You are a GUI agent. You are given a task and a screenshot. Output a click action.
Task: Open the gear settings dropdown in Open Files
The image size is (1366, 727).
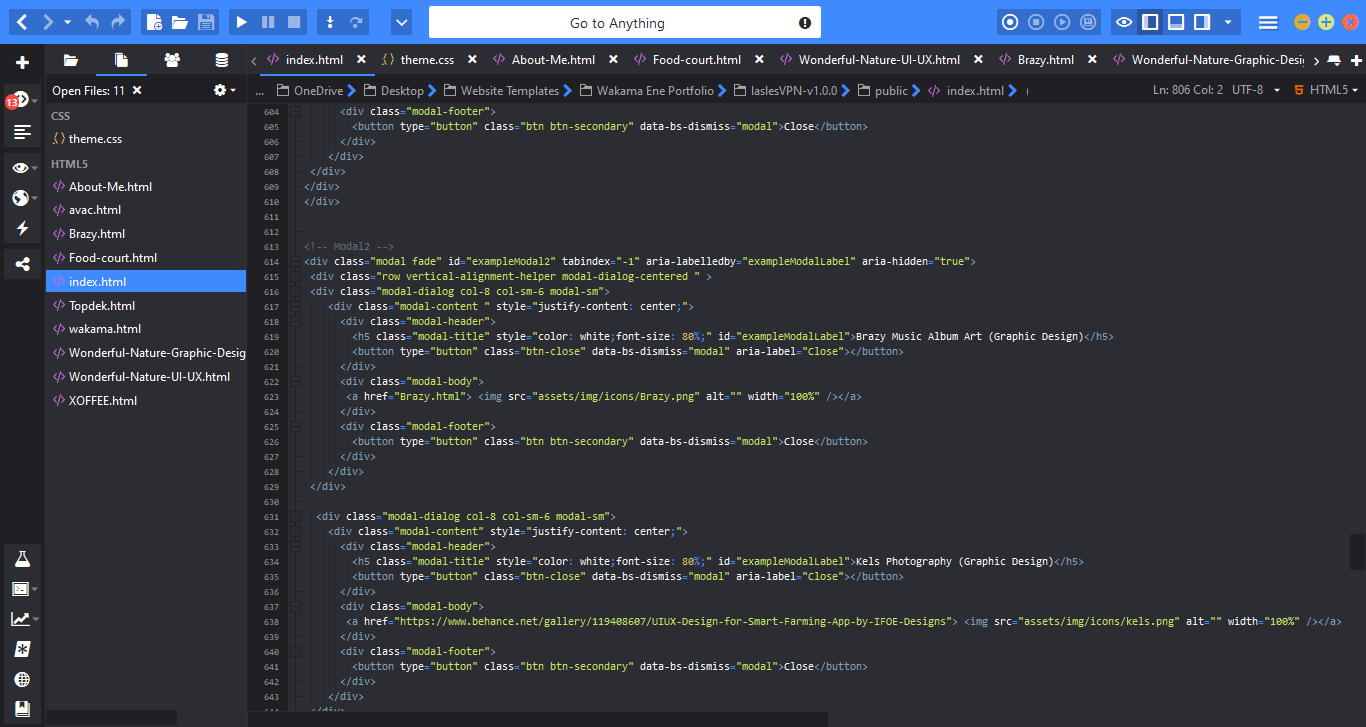[224, 90]
